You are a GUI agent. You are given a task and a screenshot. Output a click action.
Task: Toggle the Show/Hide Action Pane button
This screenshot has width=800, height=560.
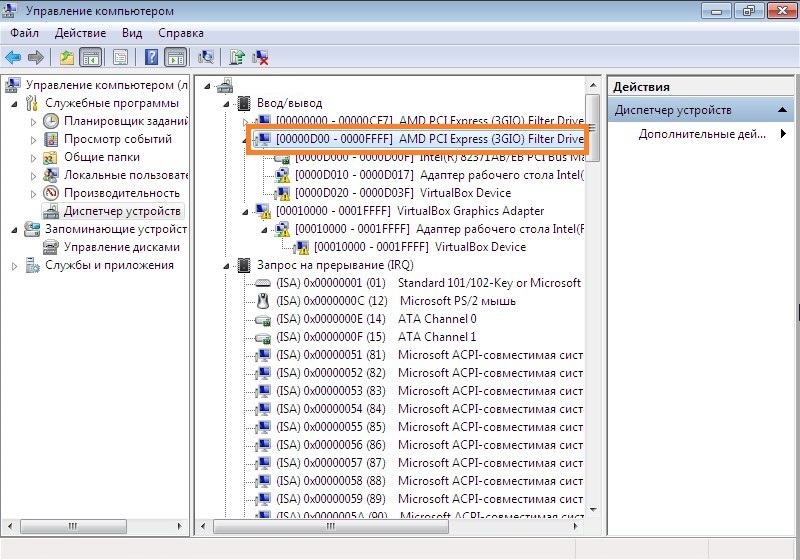pyautogui.click(x=175, y=57)
